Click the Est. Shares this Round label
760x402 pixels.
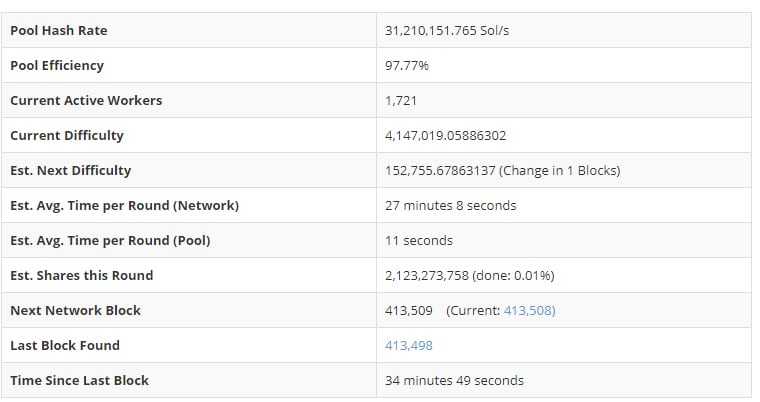[81, 275]
